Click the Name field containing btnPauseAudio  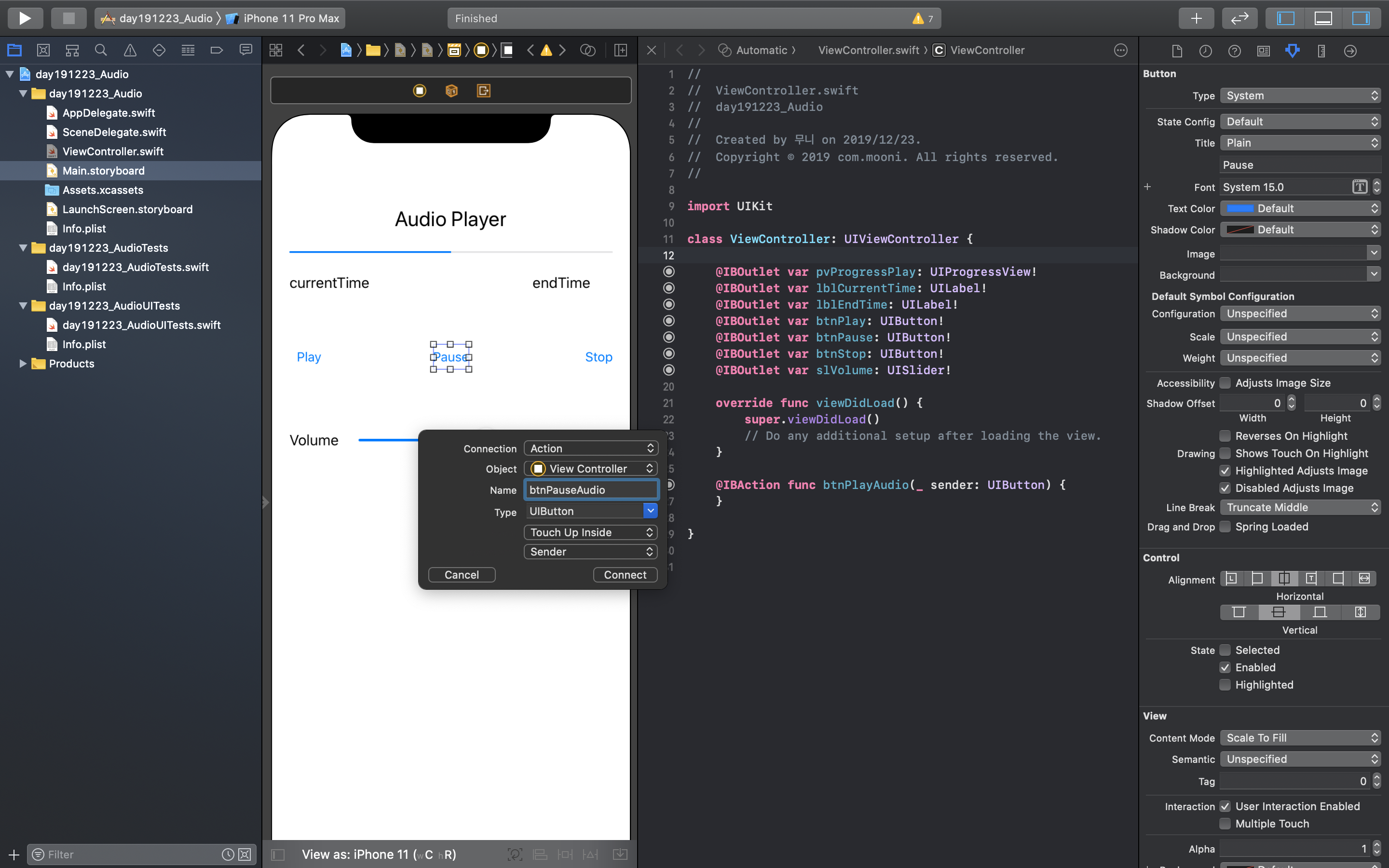click(x=591, y=489)
